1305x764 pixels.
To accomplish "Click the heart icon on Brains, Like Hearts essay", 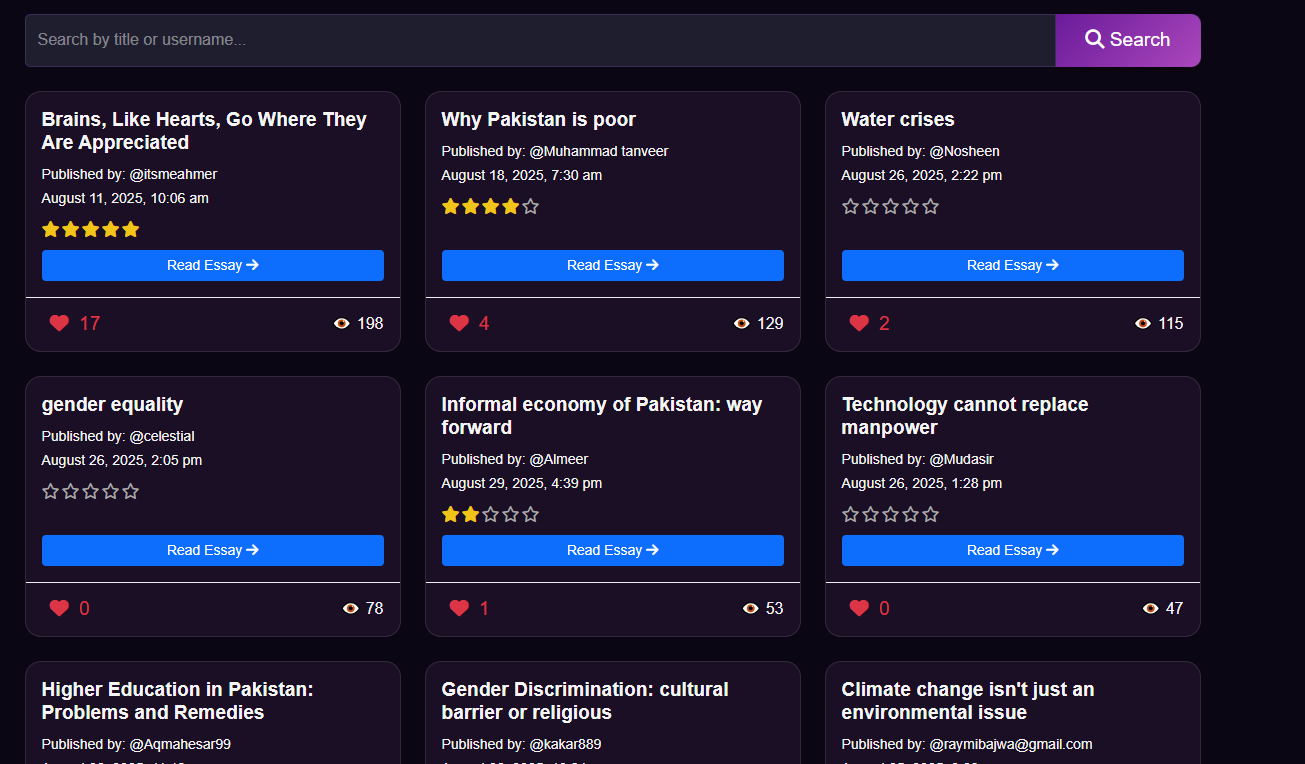I will pos(59,323).
